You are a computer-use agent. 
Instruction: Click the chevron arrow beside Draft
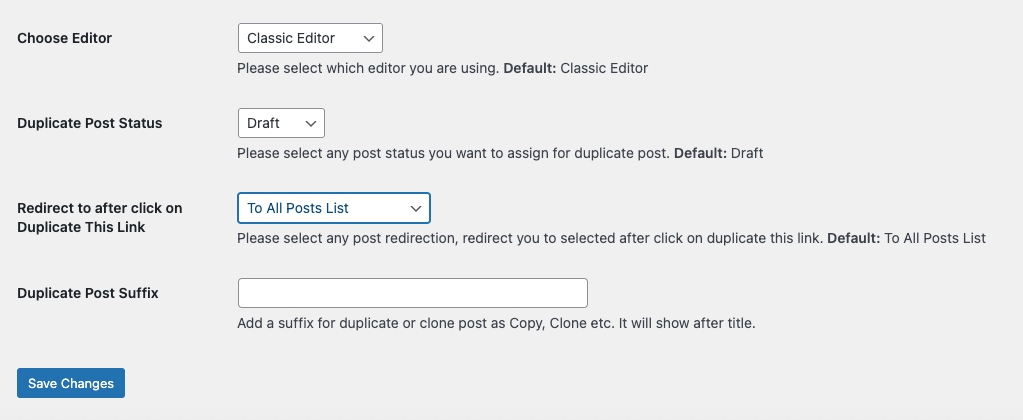(x=311, y=124)
